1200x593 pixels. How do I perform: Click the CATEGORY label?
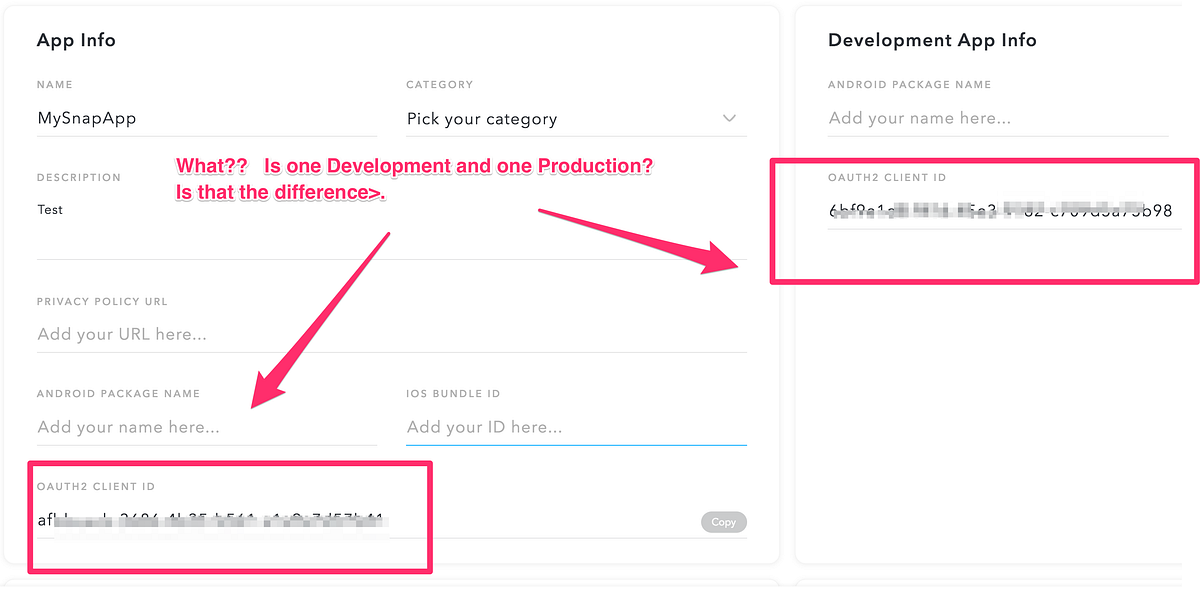click(439, 85)
